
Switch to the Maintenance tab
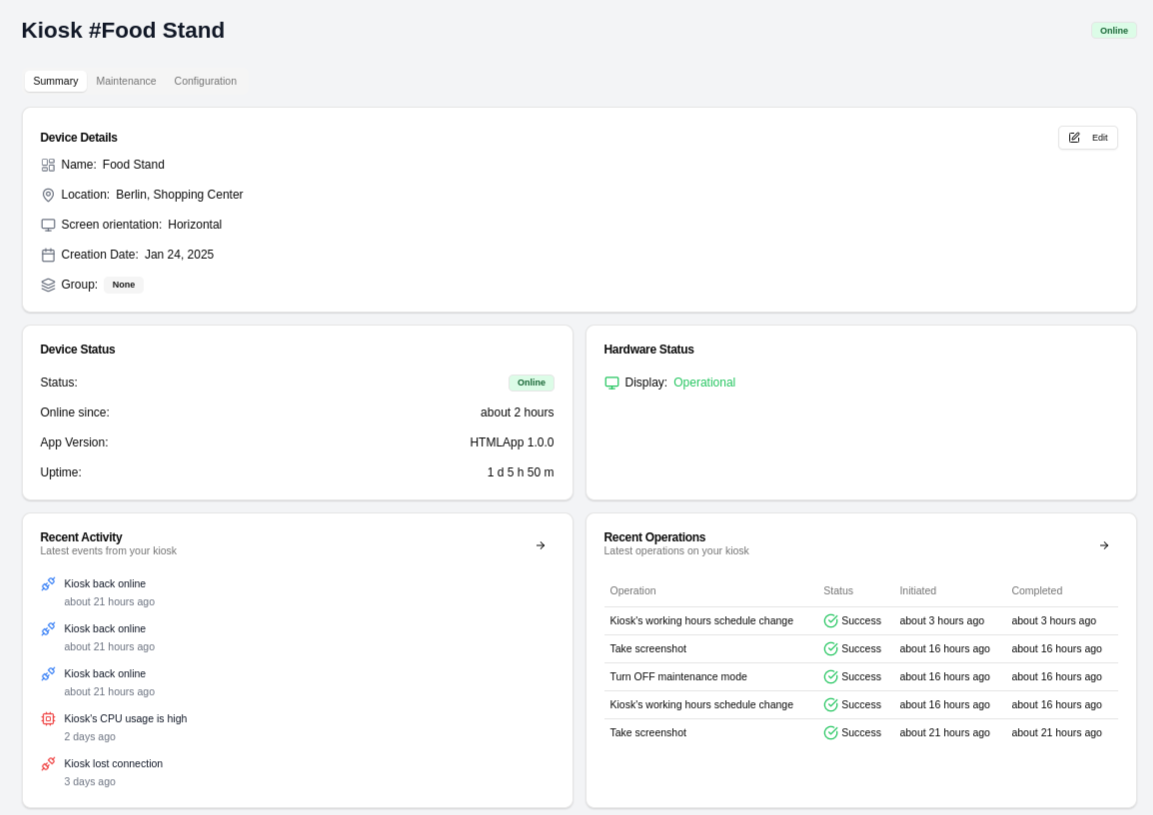(x=126, y=81)
